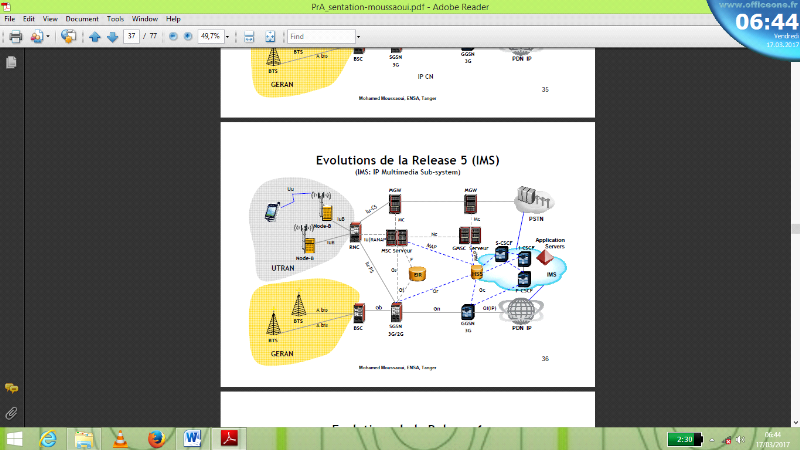The height and width of the screenshot is (450, 800).
Task: Open the Comments panel in left sidebar
Action: click(11, 388)
